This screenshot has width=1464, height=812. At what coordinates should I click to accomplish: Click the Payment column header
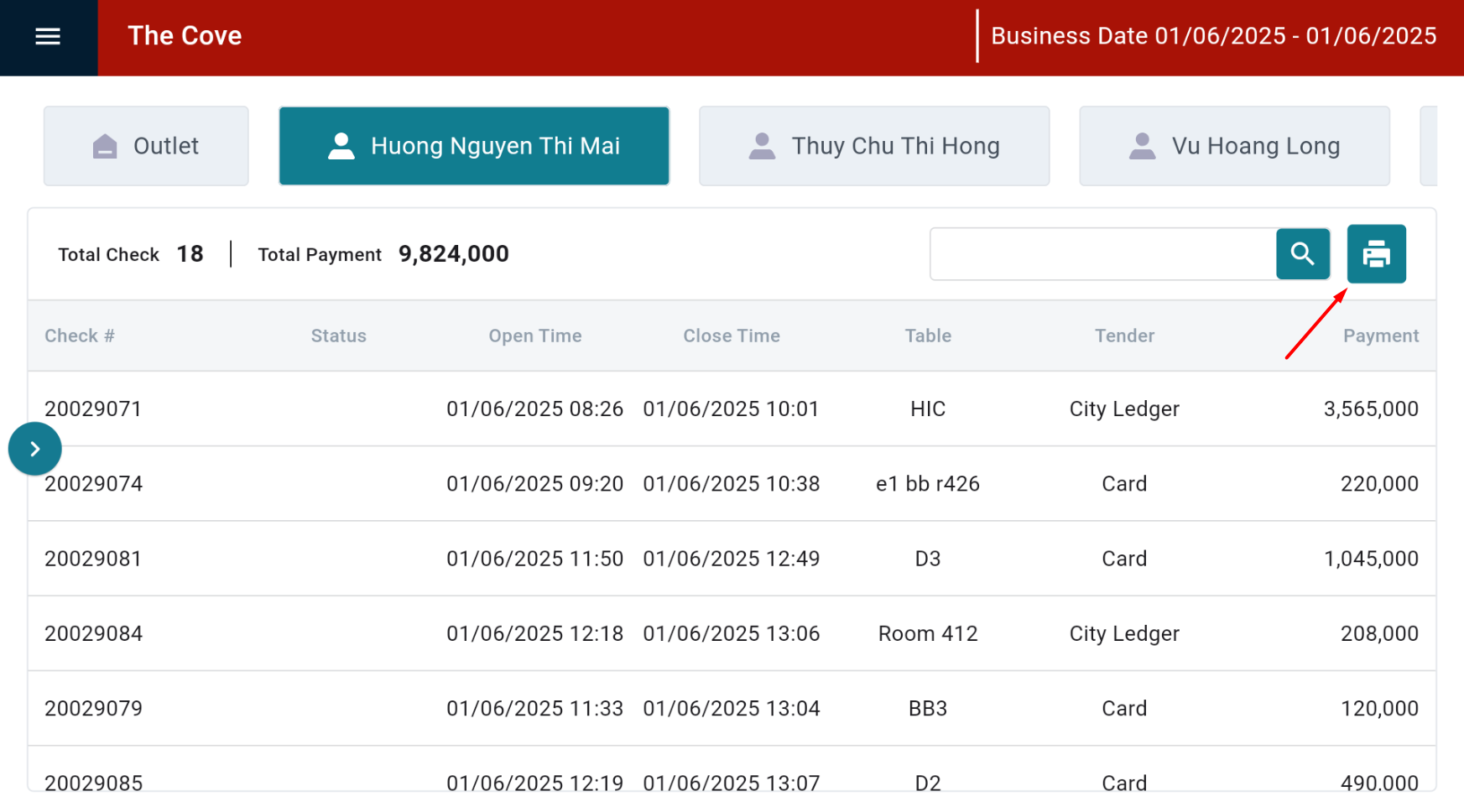tap(1380, 336)
